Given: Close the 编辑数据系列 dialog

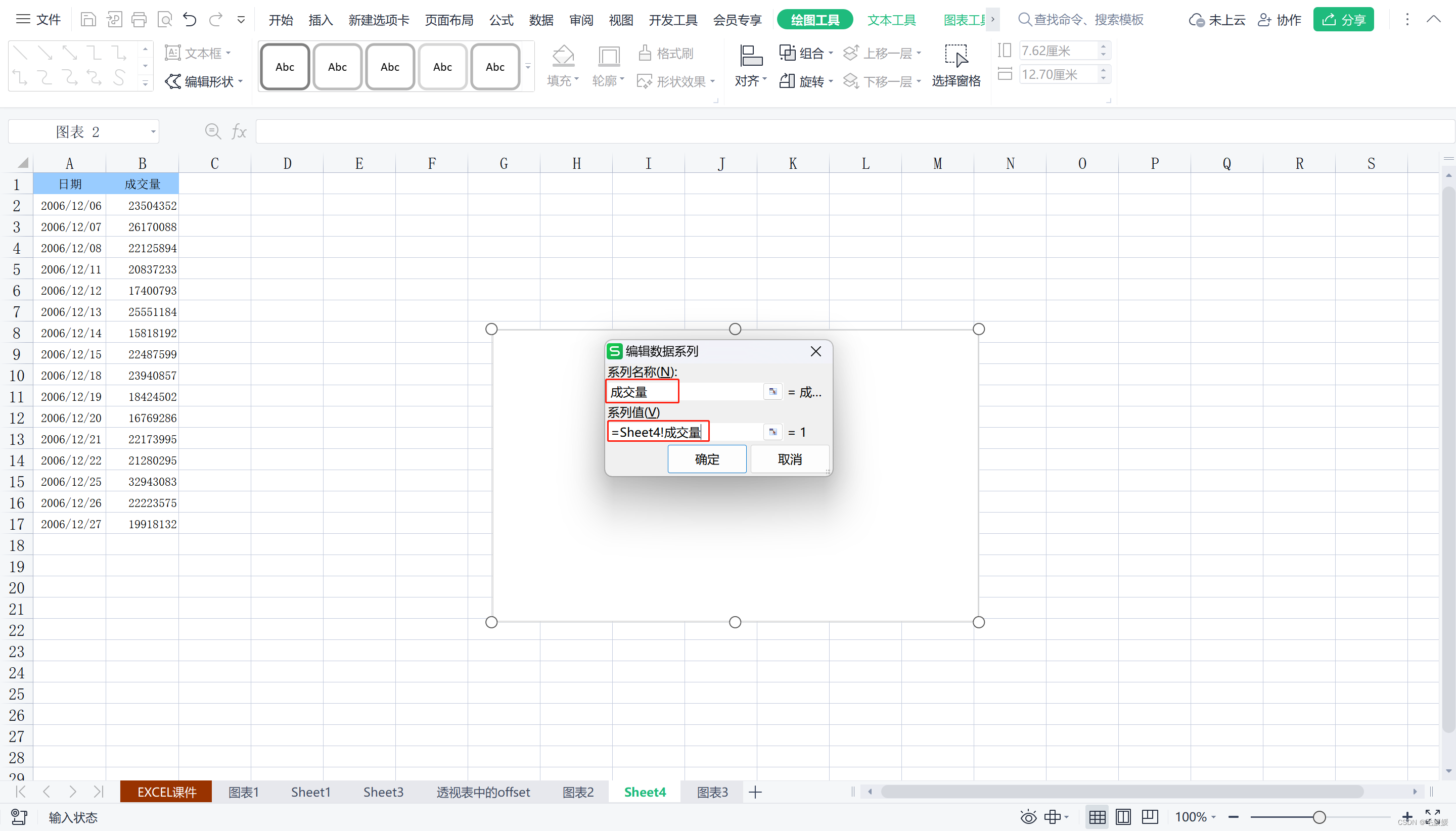Looking at the screenshot, I should tap(816, 351).
